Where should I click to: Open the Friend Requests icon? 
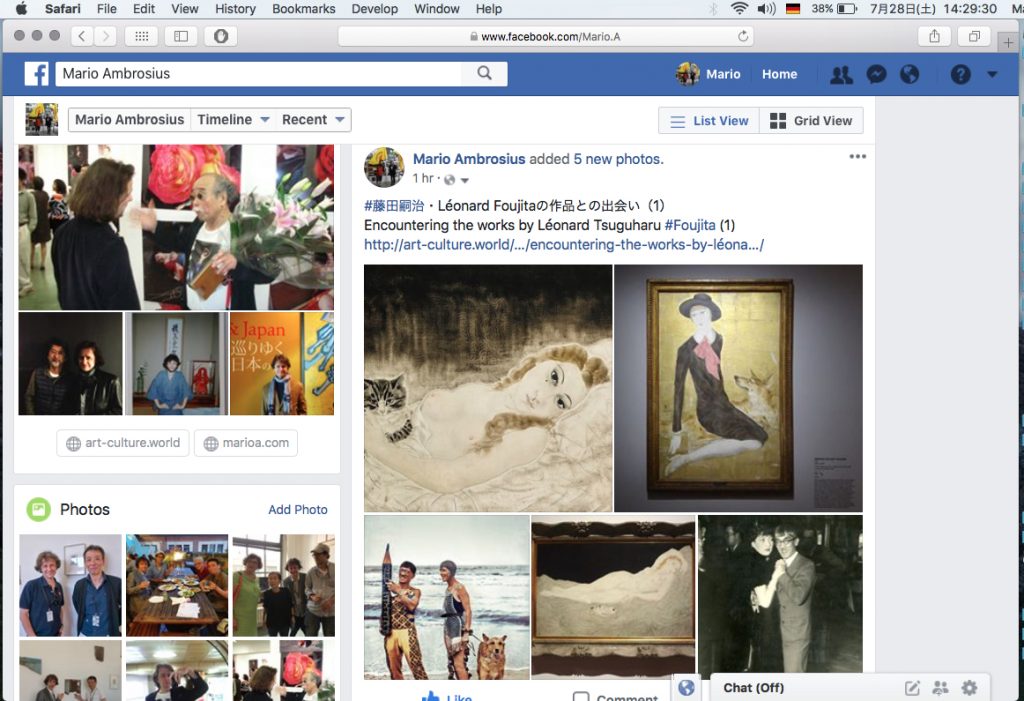841,74
